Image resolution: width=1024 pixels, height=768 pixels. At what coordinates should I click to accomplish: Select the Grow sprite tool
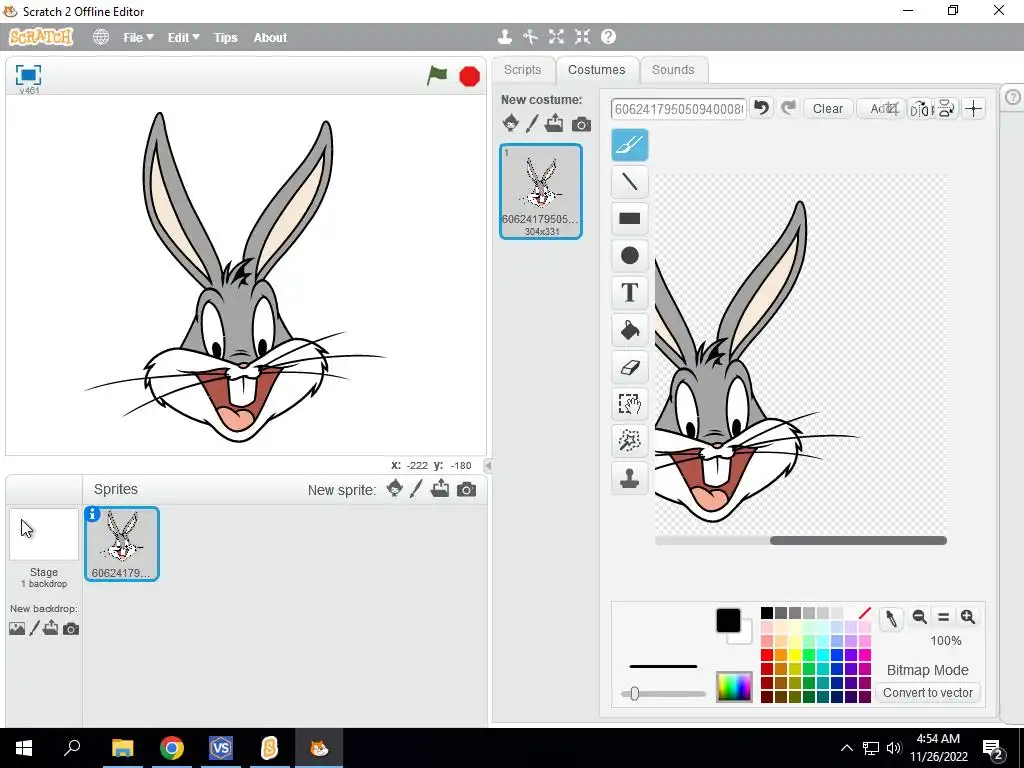click(556, 37)
